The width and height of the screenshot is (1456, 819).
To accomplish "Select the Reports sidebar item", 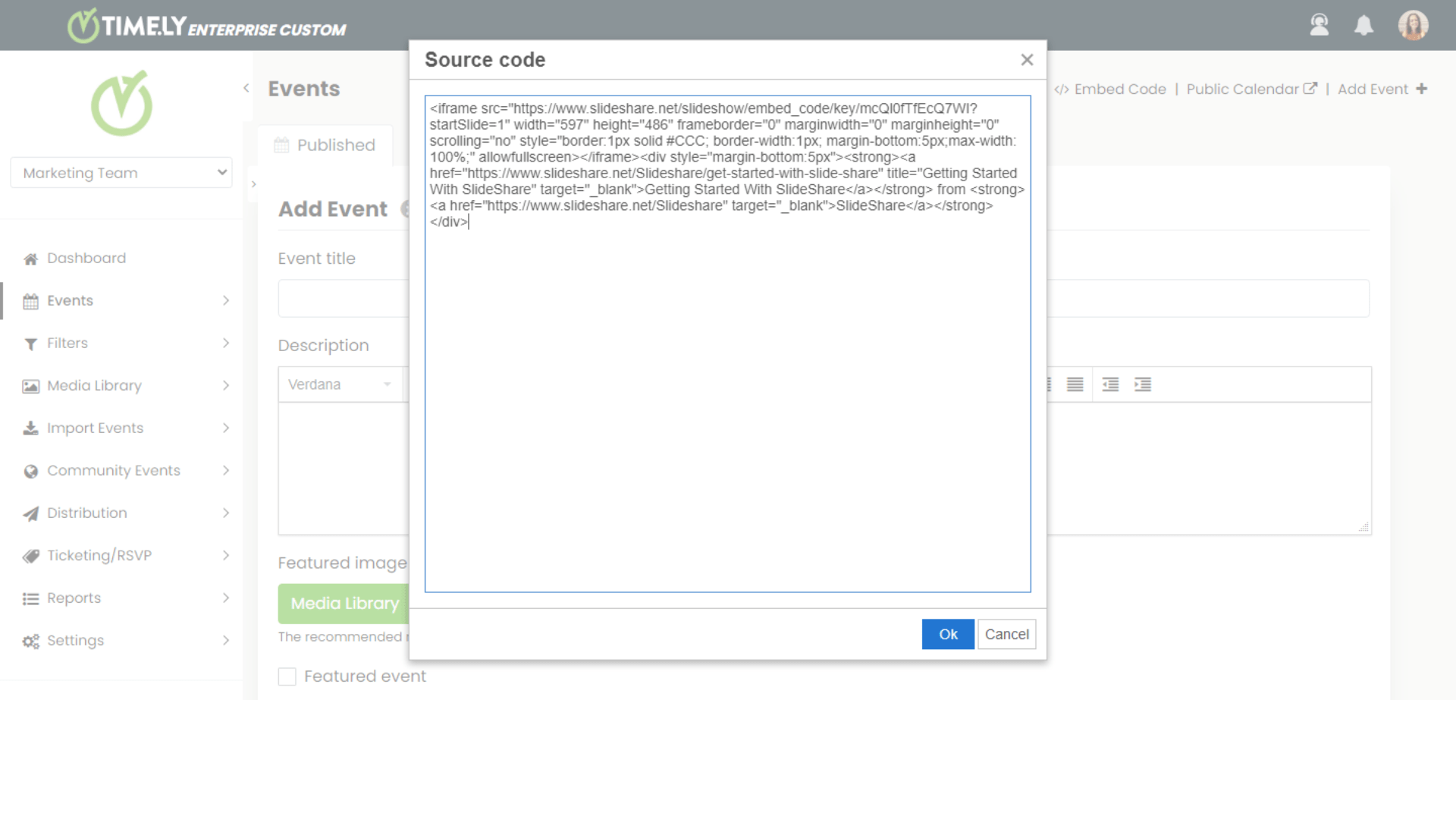I will pos(74,598).
